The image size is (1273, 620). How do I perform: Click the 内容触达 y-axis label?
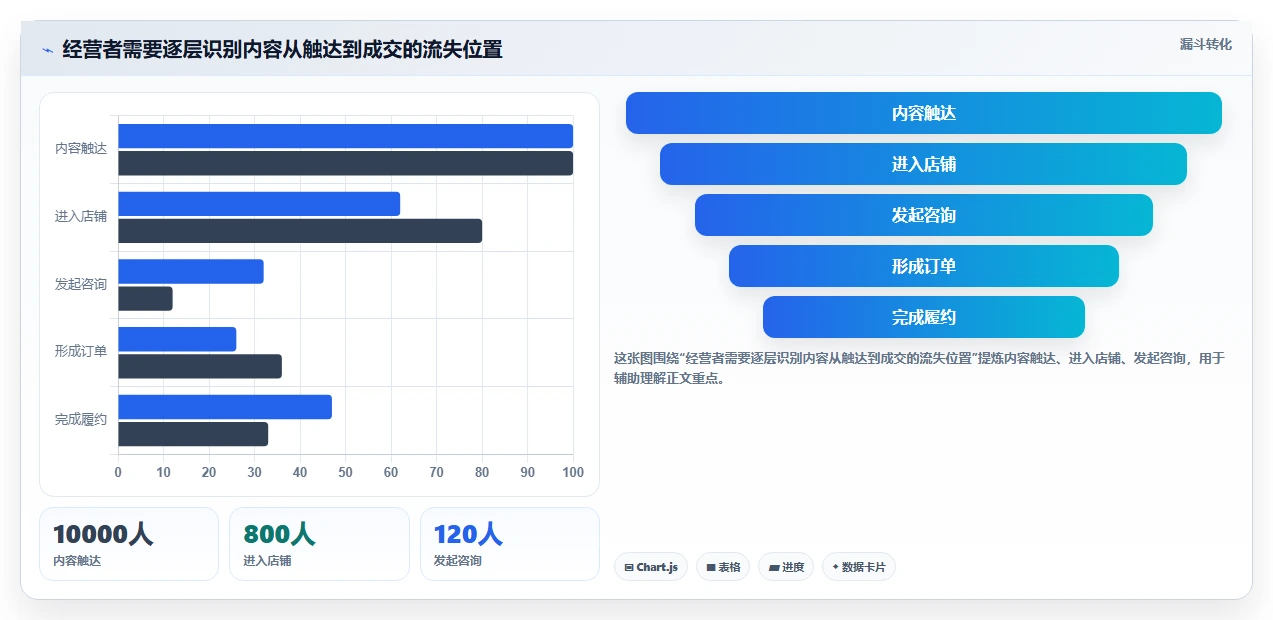click(81, 148)
